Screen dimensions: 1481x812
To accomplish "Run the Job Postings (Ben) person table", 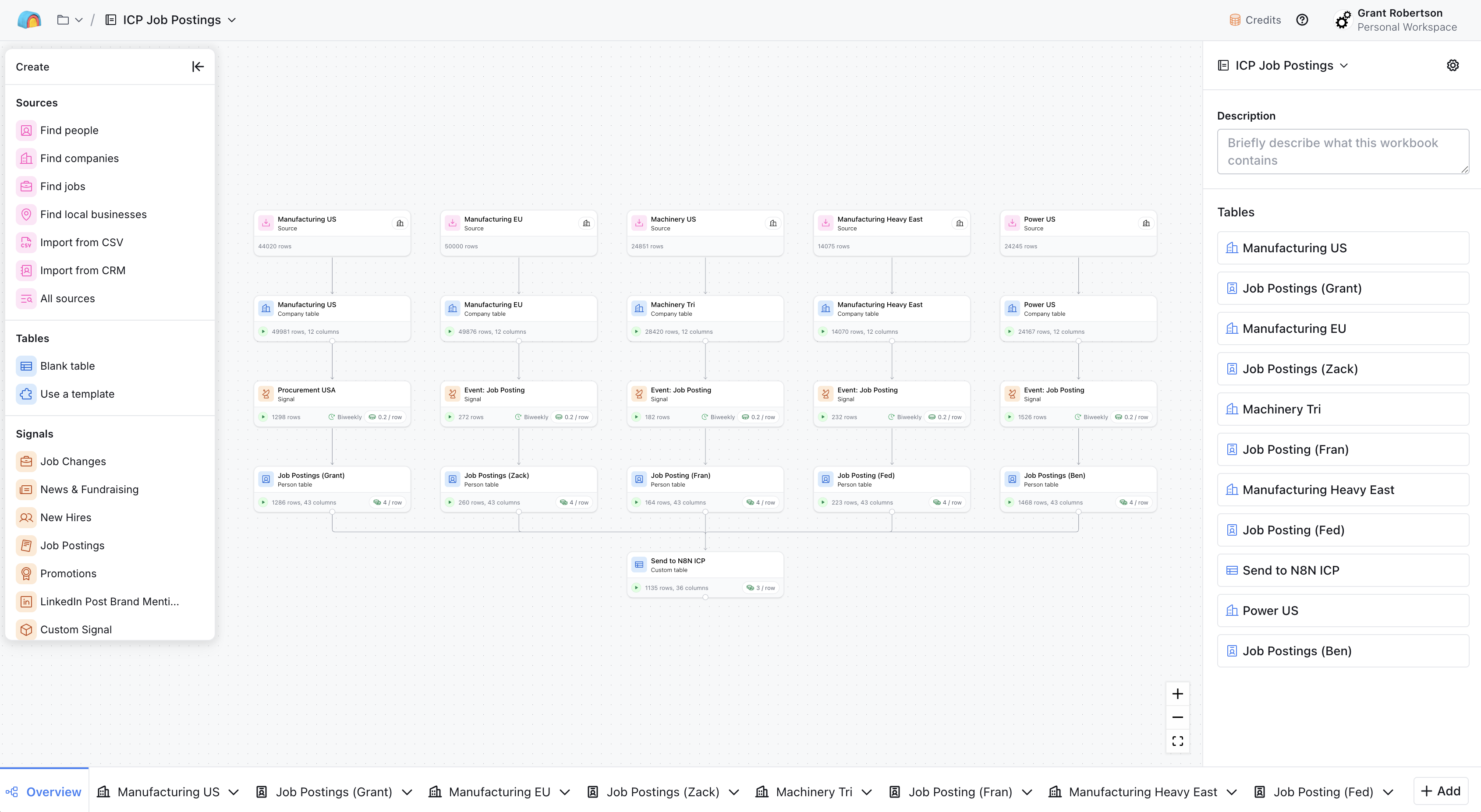I will (x=1010, y=502).
